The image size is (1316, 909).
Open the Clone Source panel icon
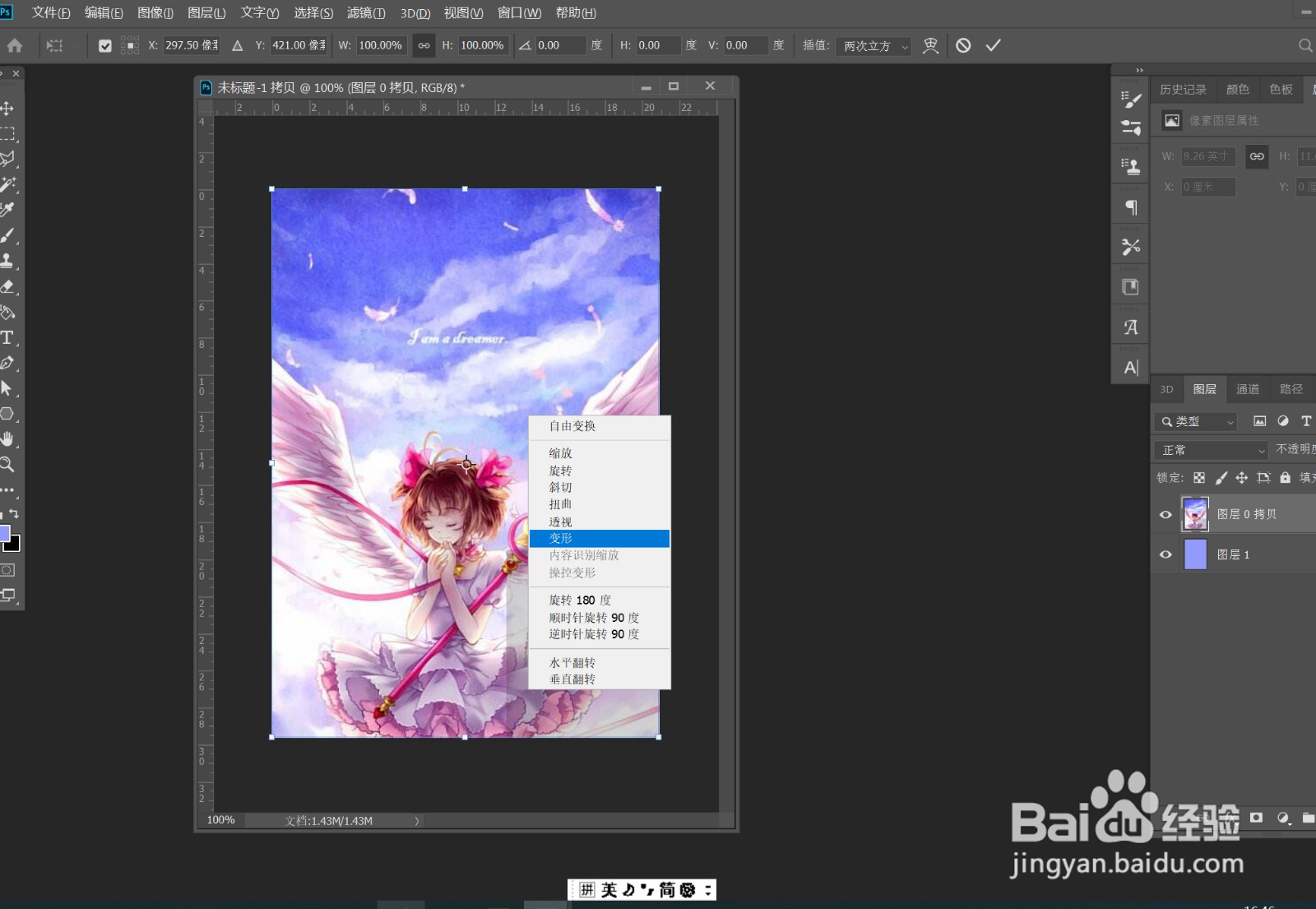point(1131,166)
